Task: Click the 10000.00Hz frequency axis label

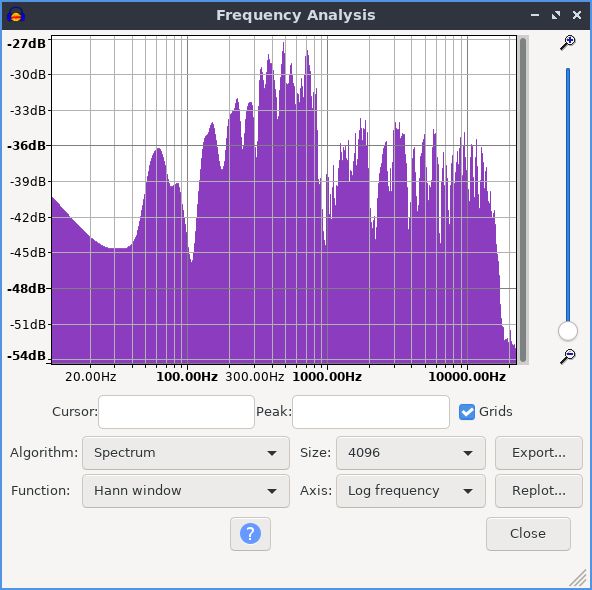Action: coord(467,377)
